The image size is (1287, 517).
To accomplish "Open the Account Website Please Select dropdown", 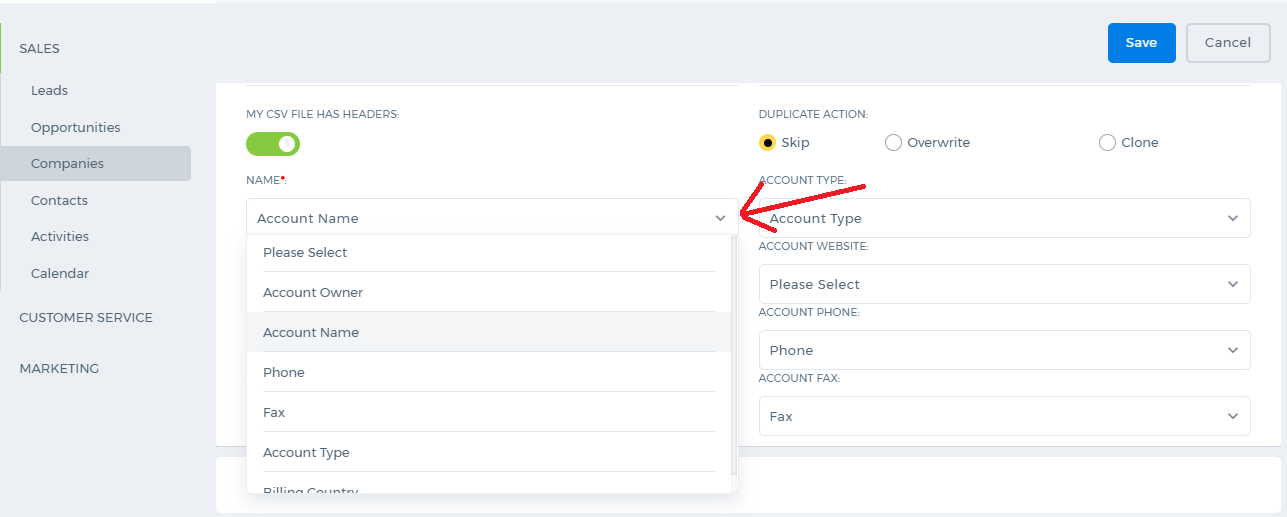I will 1004,284.
